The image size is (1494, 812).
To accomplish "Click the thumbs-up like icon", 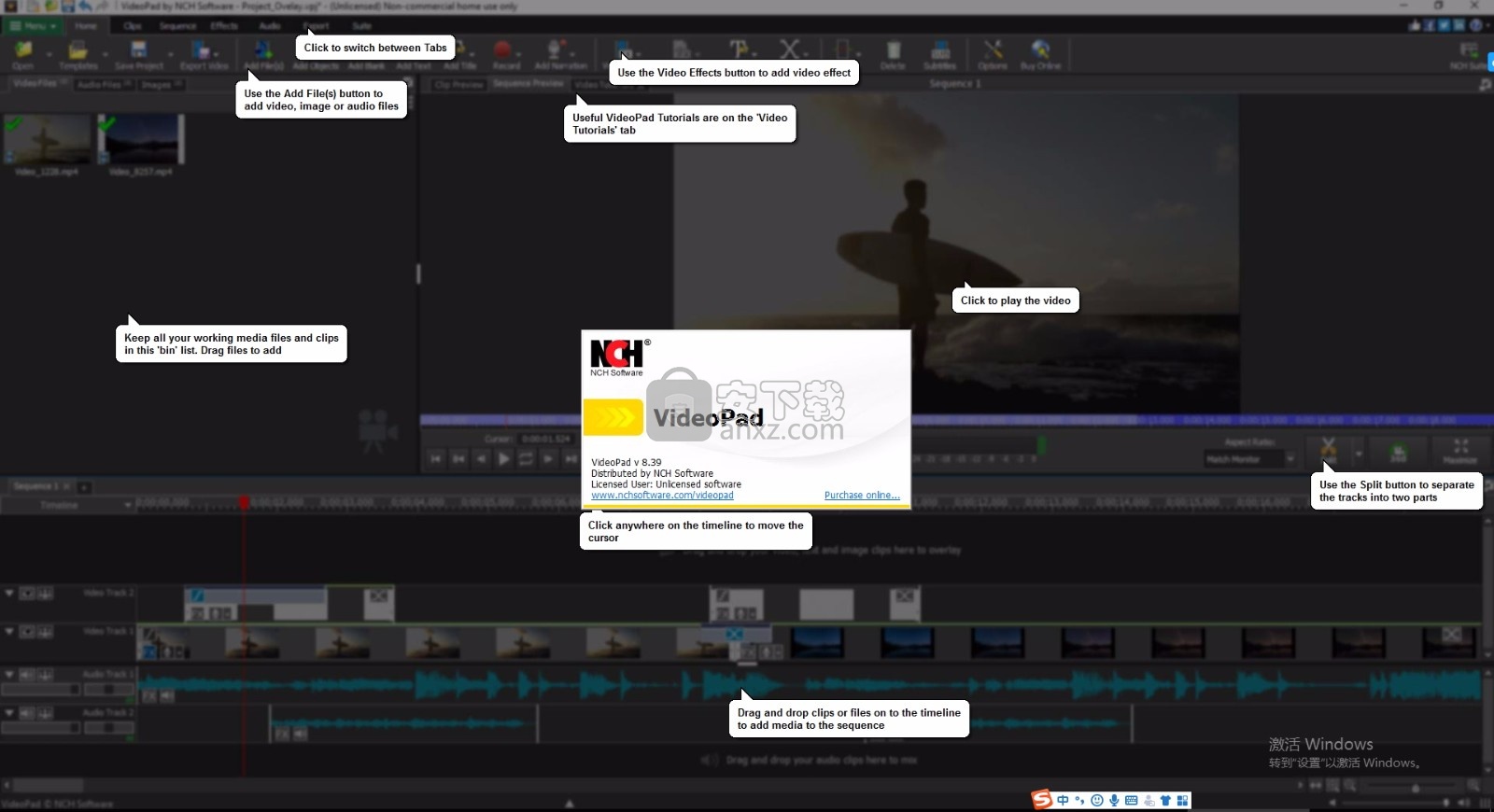I will pyautogui.click(x=1415, y=25).
